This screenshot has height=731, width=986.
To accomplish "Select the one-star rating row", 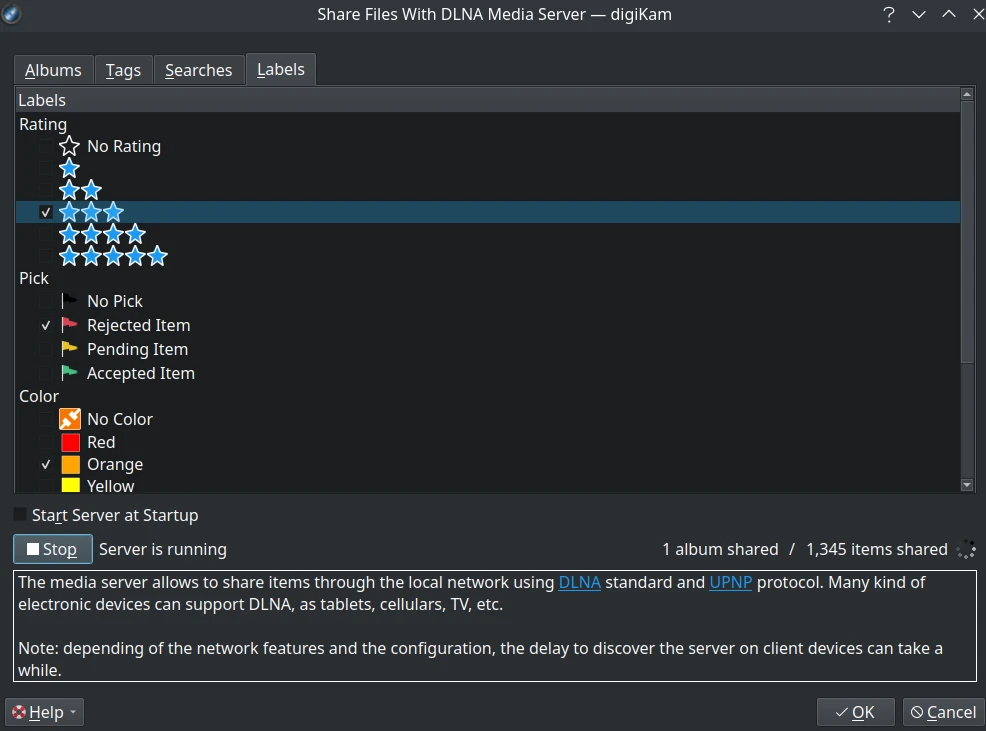I will (488, 169).
